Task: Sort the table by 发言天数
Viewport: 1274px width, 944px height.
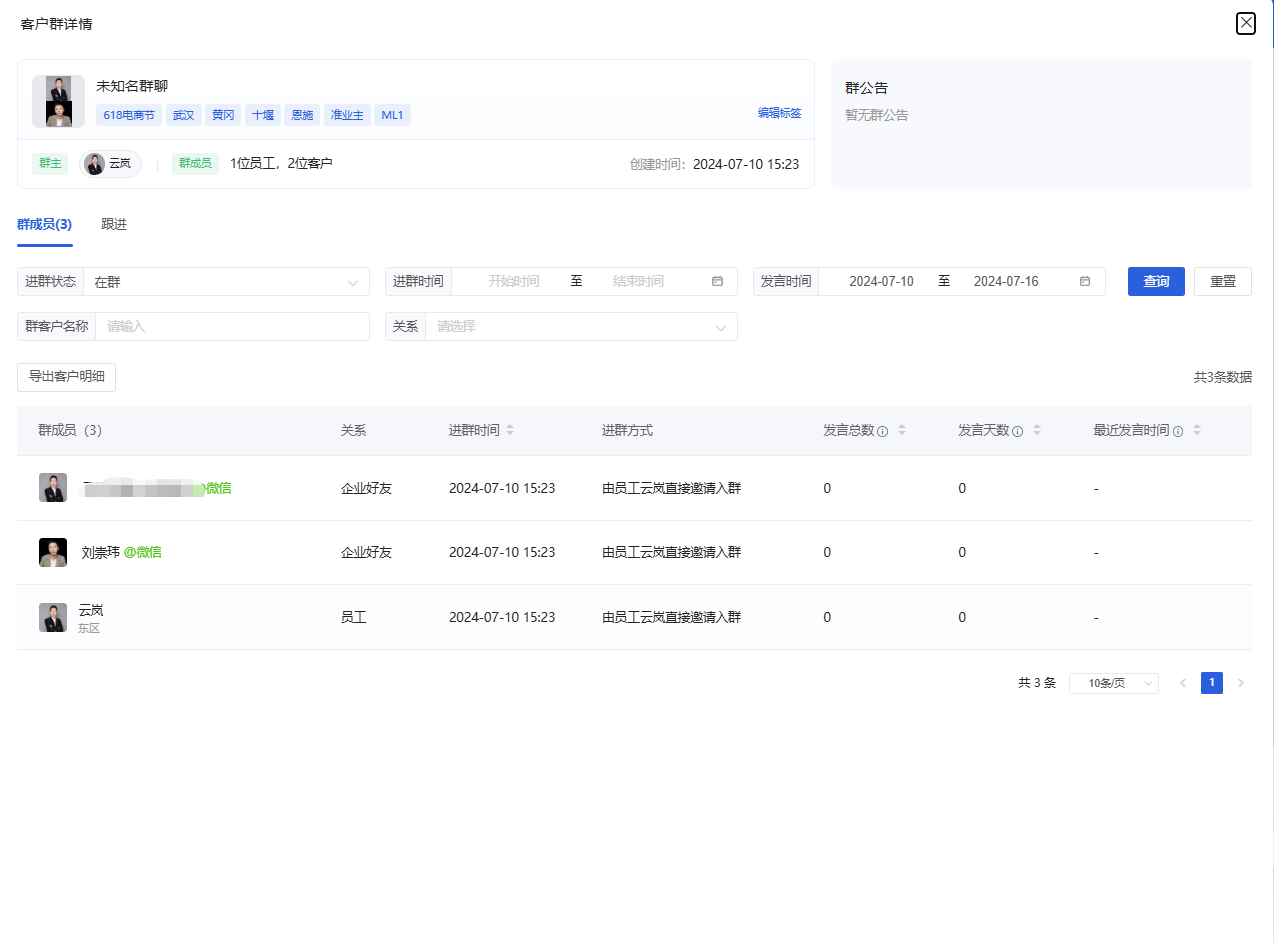Action: (x=1037, y=430)
